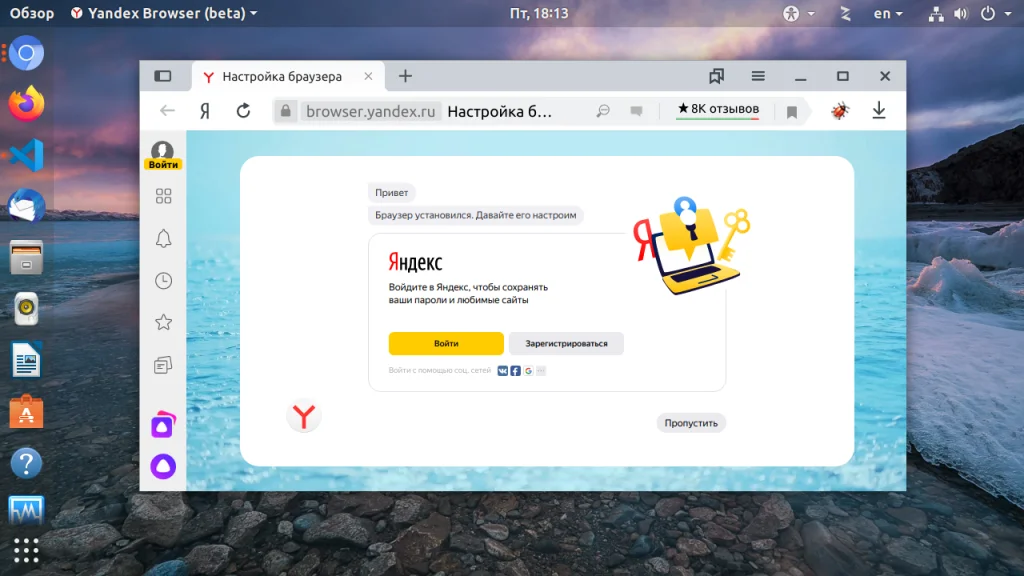
Task: Open the Пт, 18:13 clock menu
Action: tap(539, 13)
